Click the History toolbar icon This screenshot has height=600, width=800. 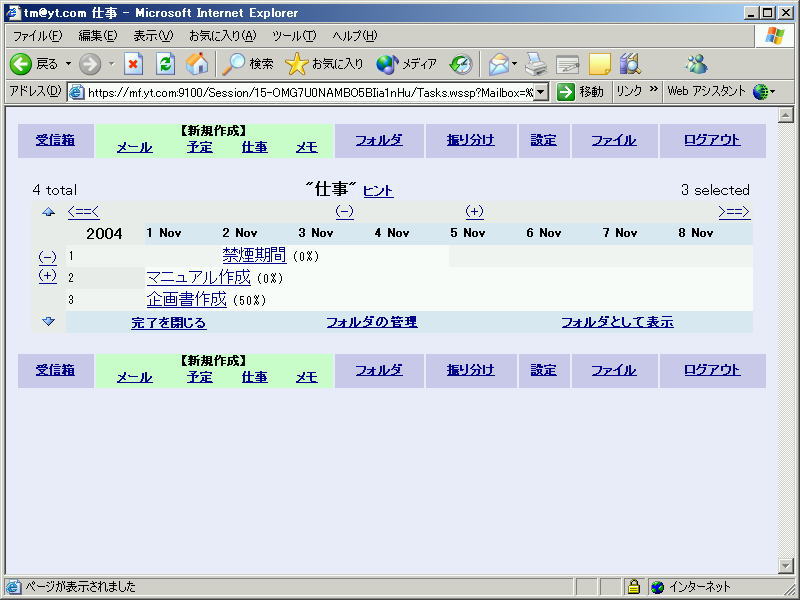point(461,64)
